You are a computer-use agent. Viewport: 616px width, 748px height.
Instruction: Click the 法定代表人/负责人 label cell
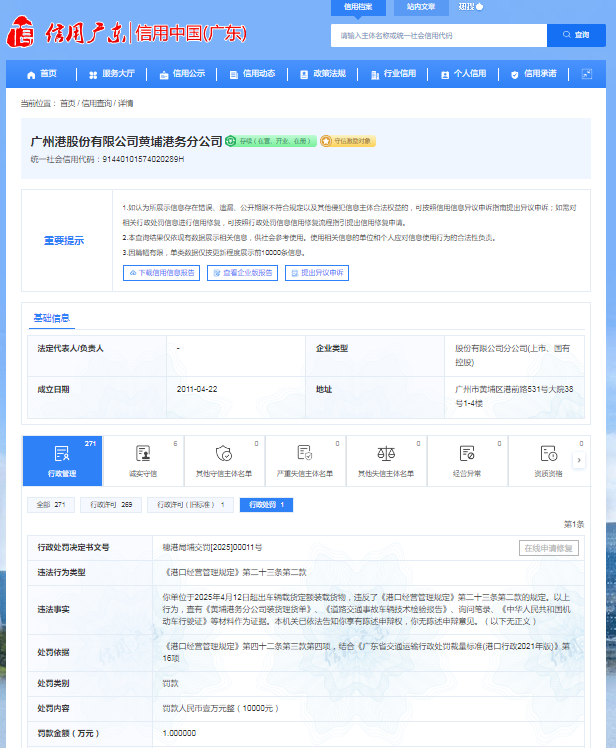[97, 356]
